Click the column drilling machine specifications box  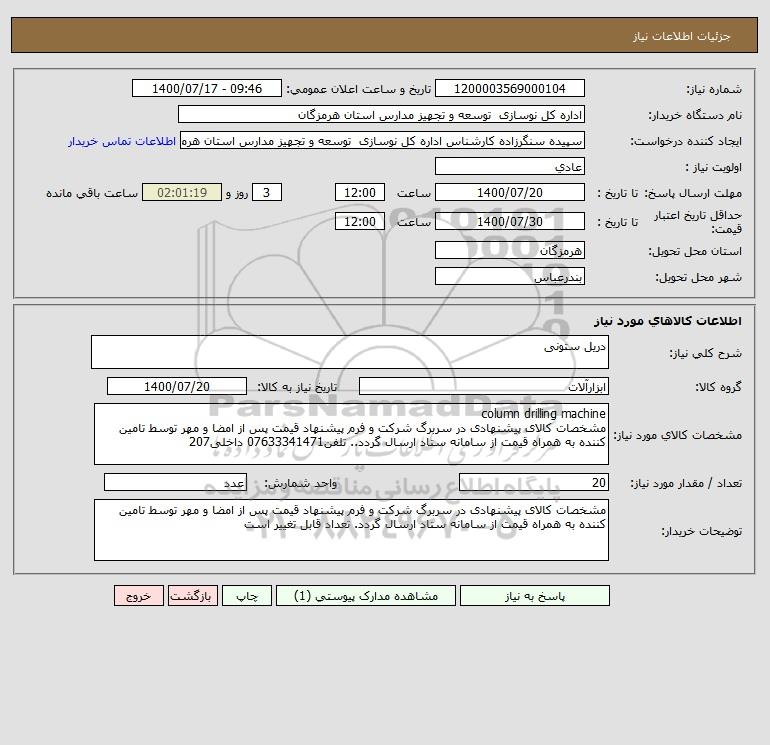tap(351, 434)
